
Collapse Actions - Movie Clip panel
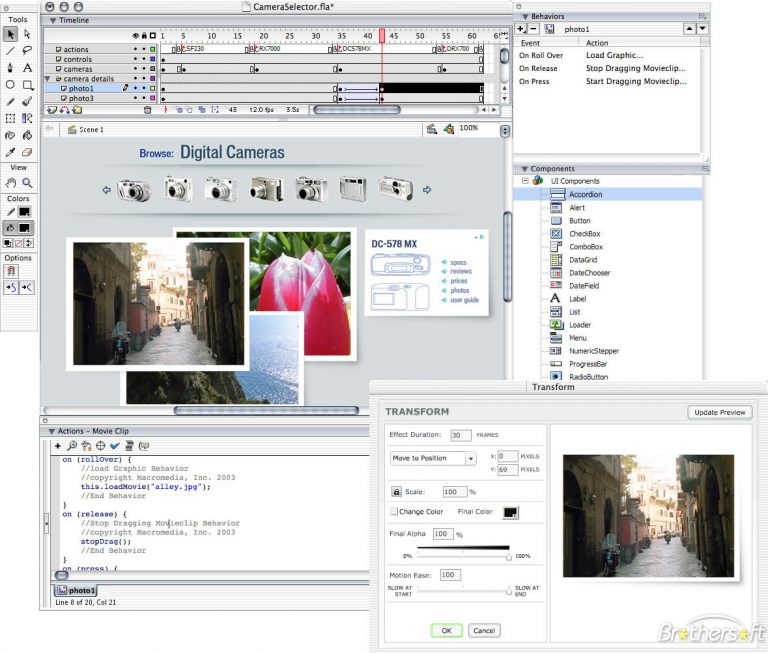click(51, 432)
